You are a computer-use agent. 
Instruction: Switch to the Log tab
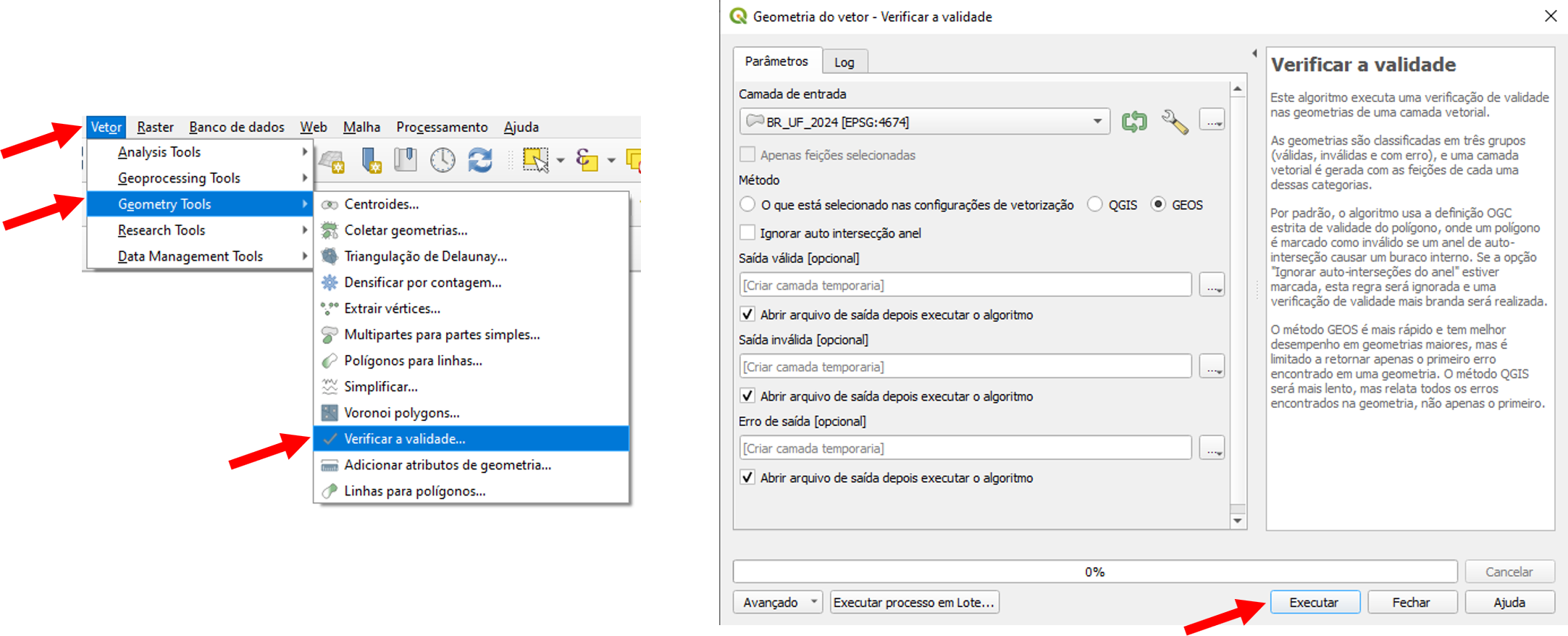[844, 62]
